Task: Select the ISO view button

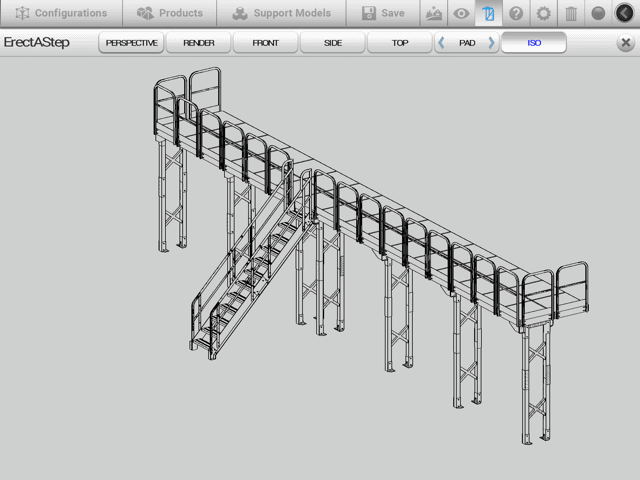Action: click(533, 43)
